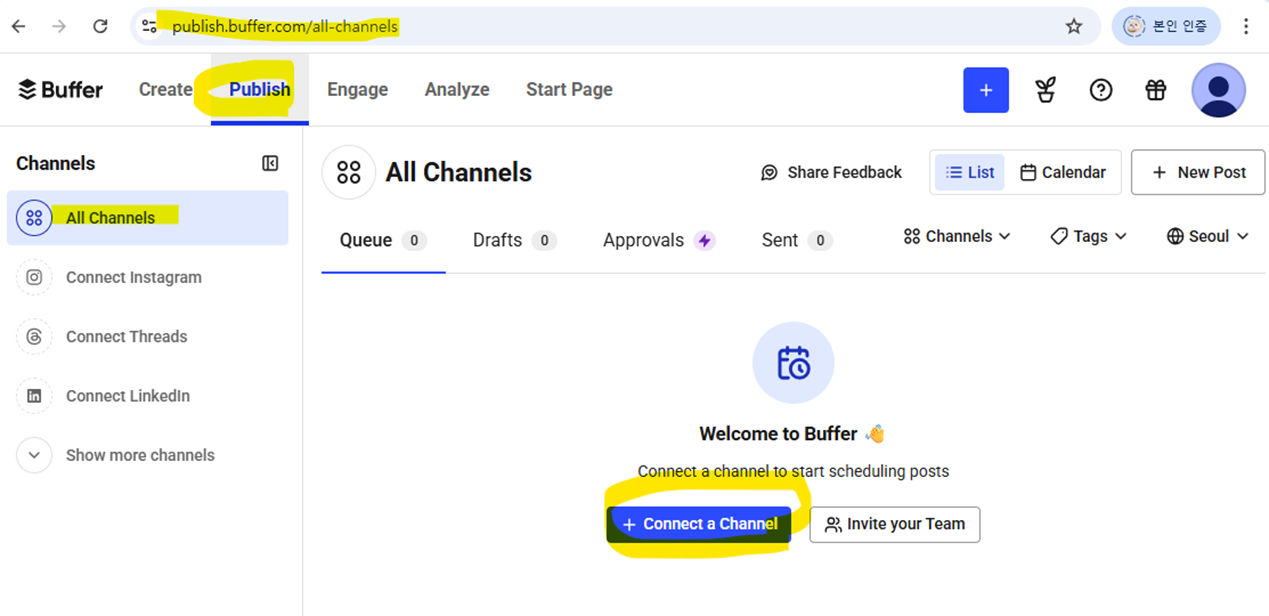Choose Connect Threads
This screenshot has height=616, width=1269.
(x=127, y=337)
